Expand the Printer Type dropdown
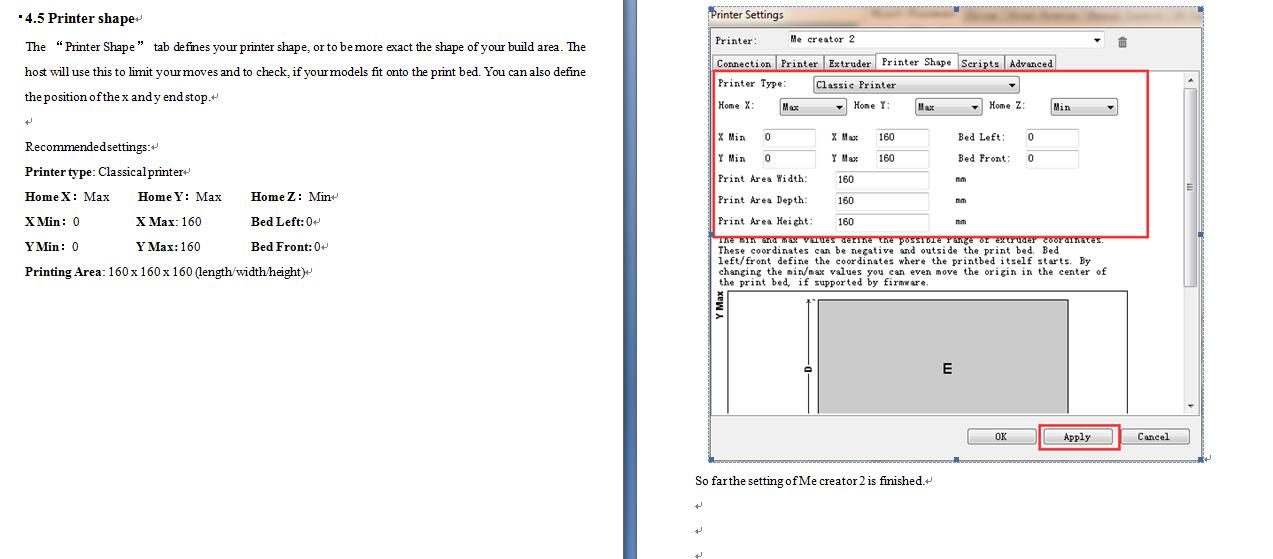This screenshot has height=559, width=1273. click(915, 85)
